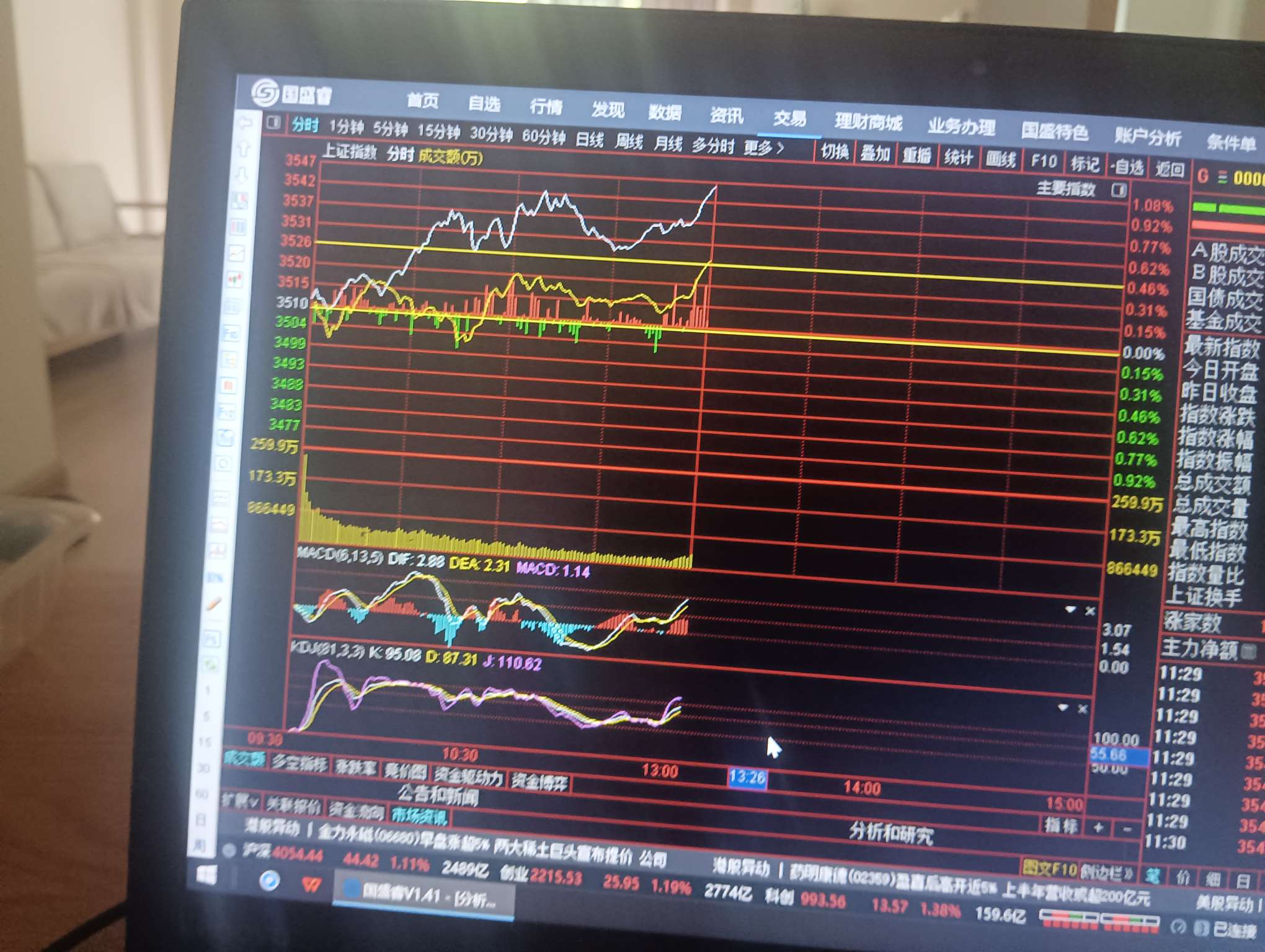Click the refresh icon near 已连接
The width and height of the screenshot is (1265, 952).
tap(1179, 927)
